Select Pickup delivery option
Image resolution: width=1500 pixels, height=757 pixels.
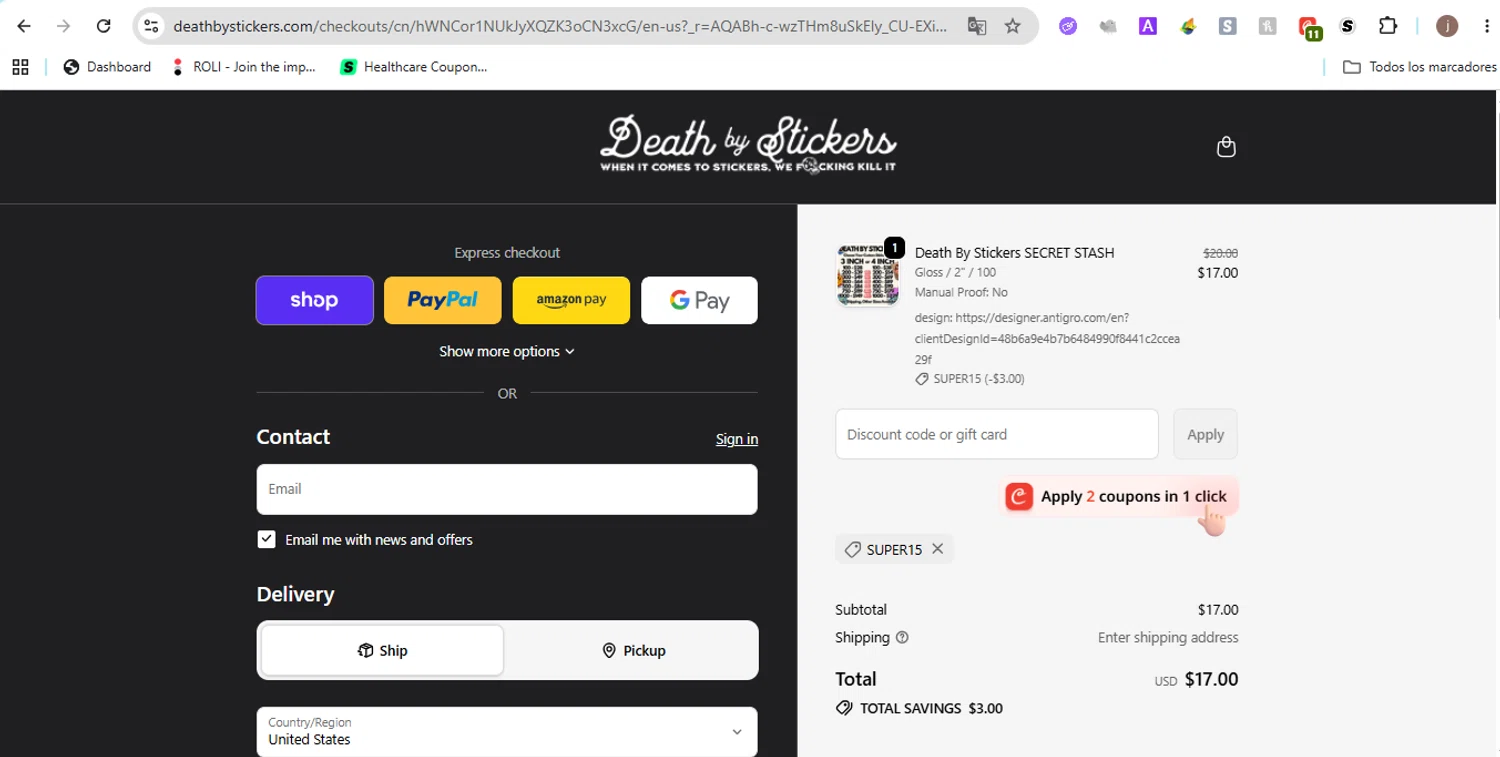click(x=633, y=650)
